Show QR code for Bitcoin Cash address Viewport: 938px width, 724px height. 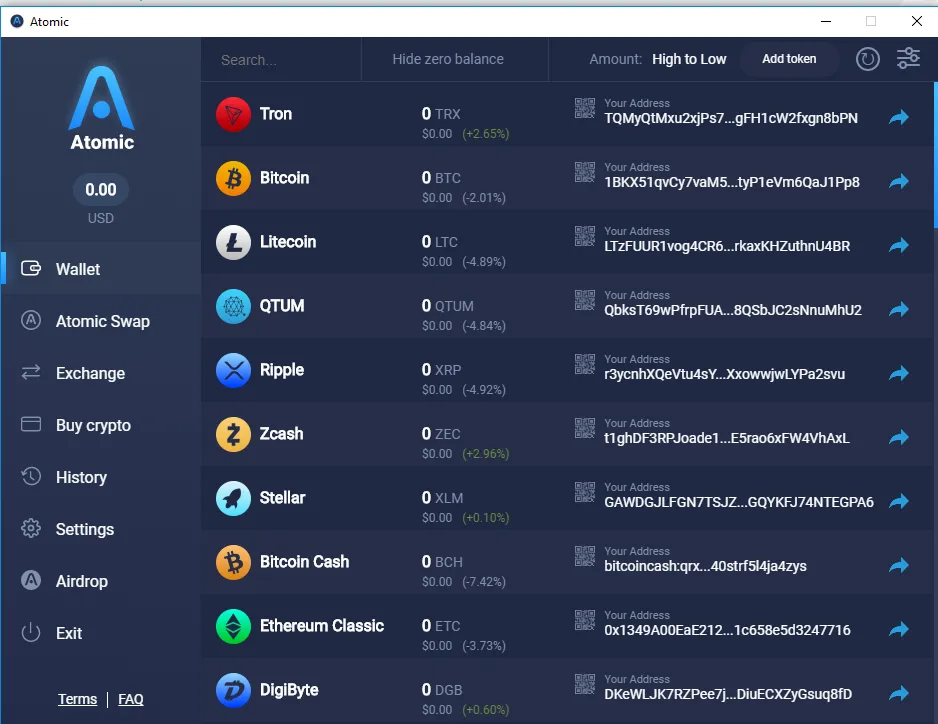585,556
